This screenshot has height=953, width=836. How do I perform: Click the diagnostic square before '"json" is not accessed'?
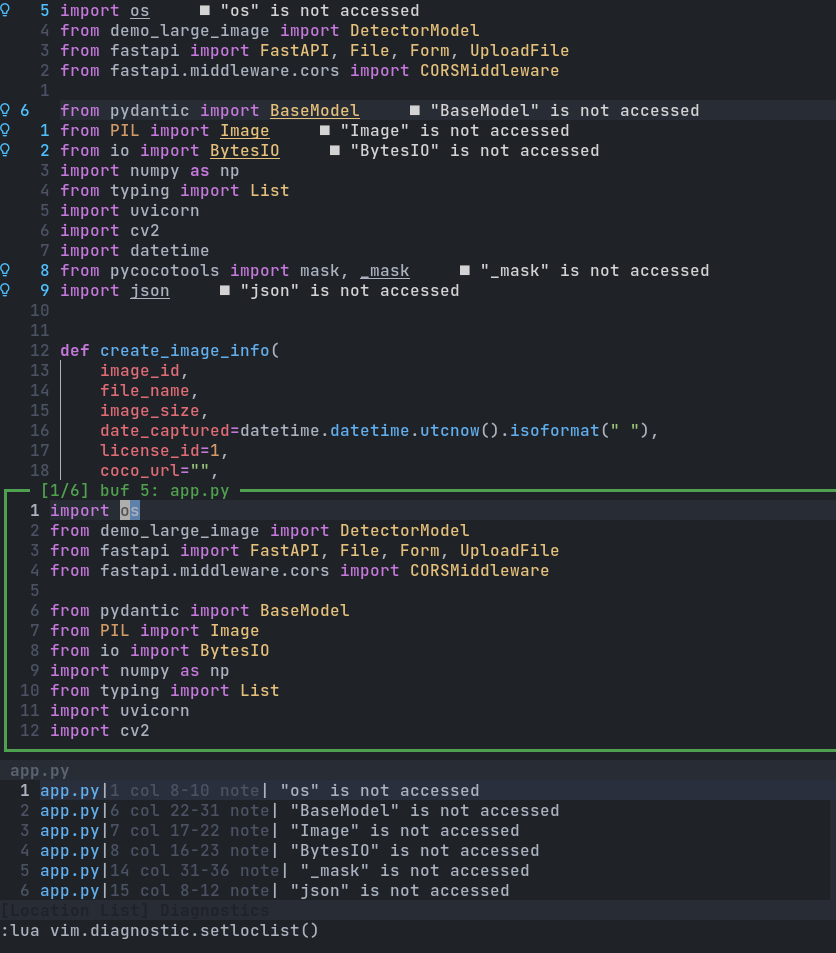224,290
